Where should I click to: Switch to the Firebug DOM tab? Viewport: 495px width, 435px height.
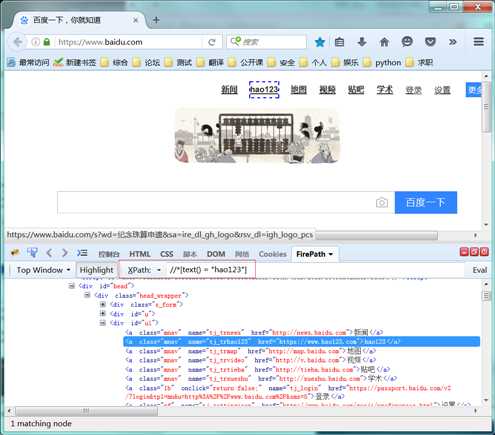216,254
